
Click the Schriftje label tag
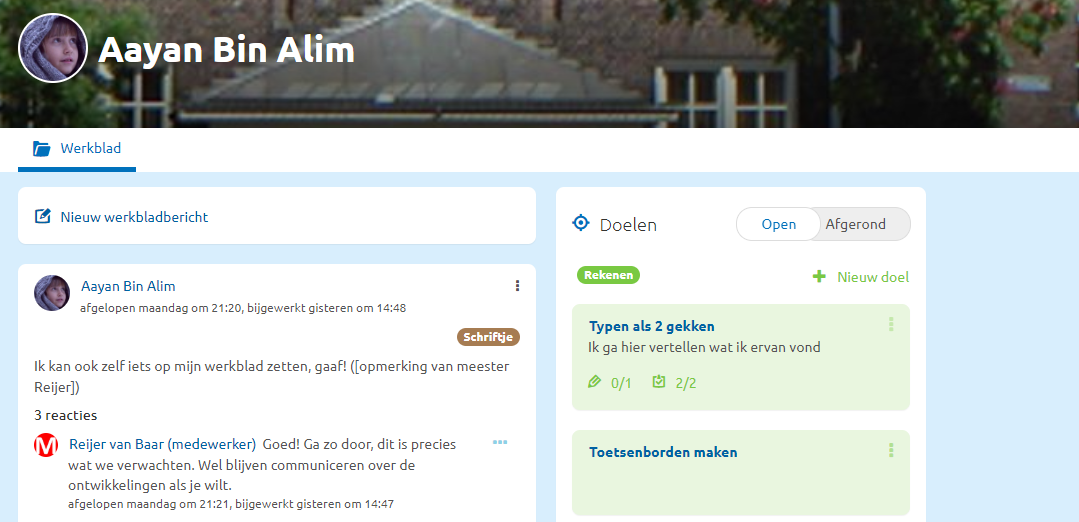pos(488,337)
